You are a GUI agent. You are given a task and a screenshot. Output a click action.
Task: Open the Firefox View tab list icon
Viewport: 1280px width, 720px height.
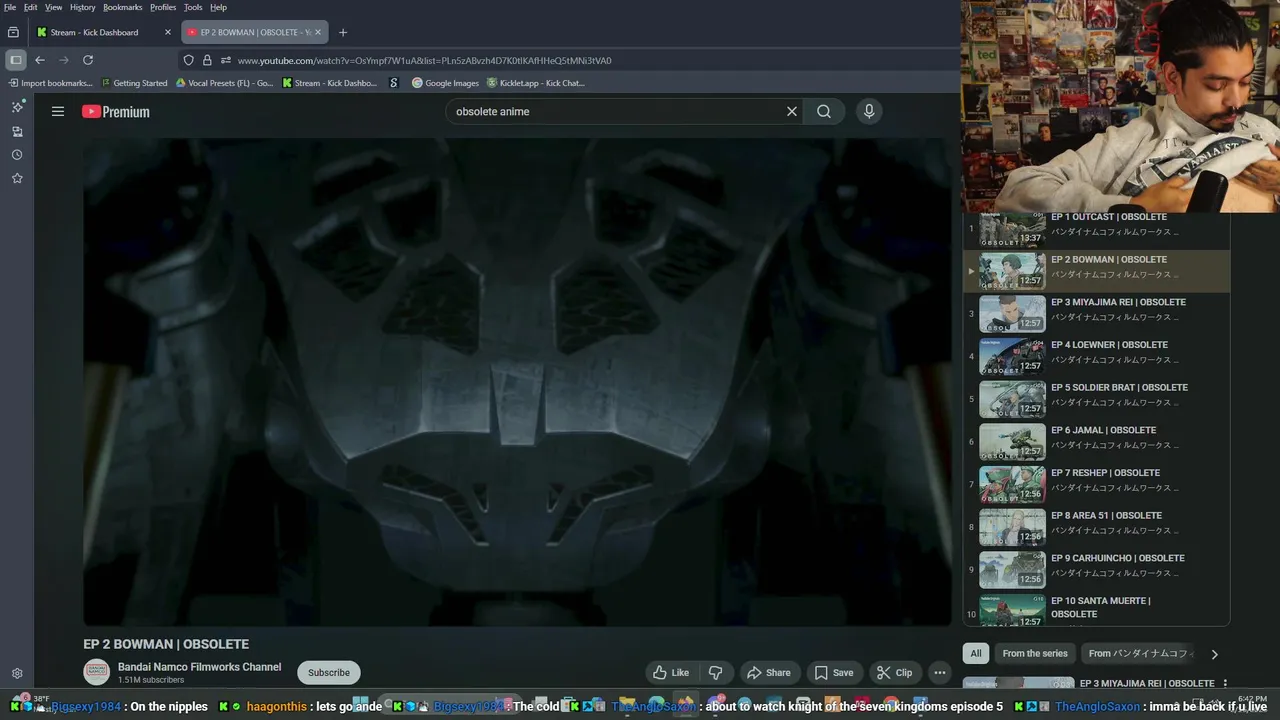(x=13, y=32)
